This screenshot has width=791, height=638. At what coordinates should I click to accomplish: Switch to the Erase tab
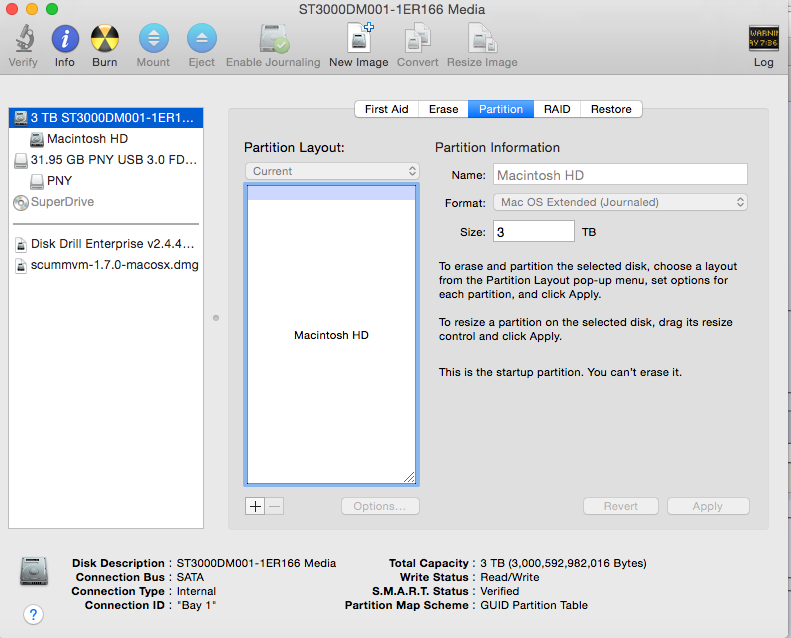pos(443,109)
